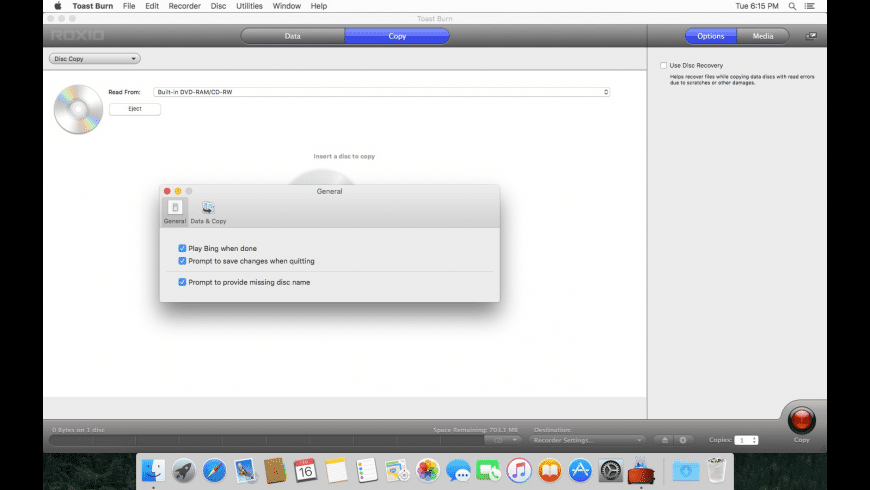This screenshot has height=490, width=870.
Task: Click the disc space usage bar
Action: [x=266, y=440]
